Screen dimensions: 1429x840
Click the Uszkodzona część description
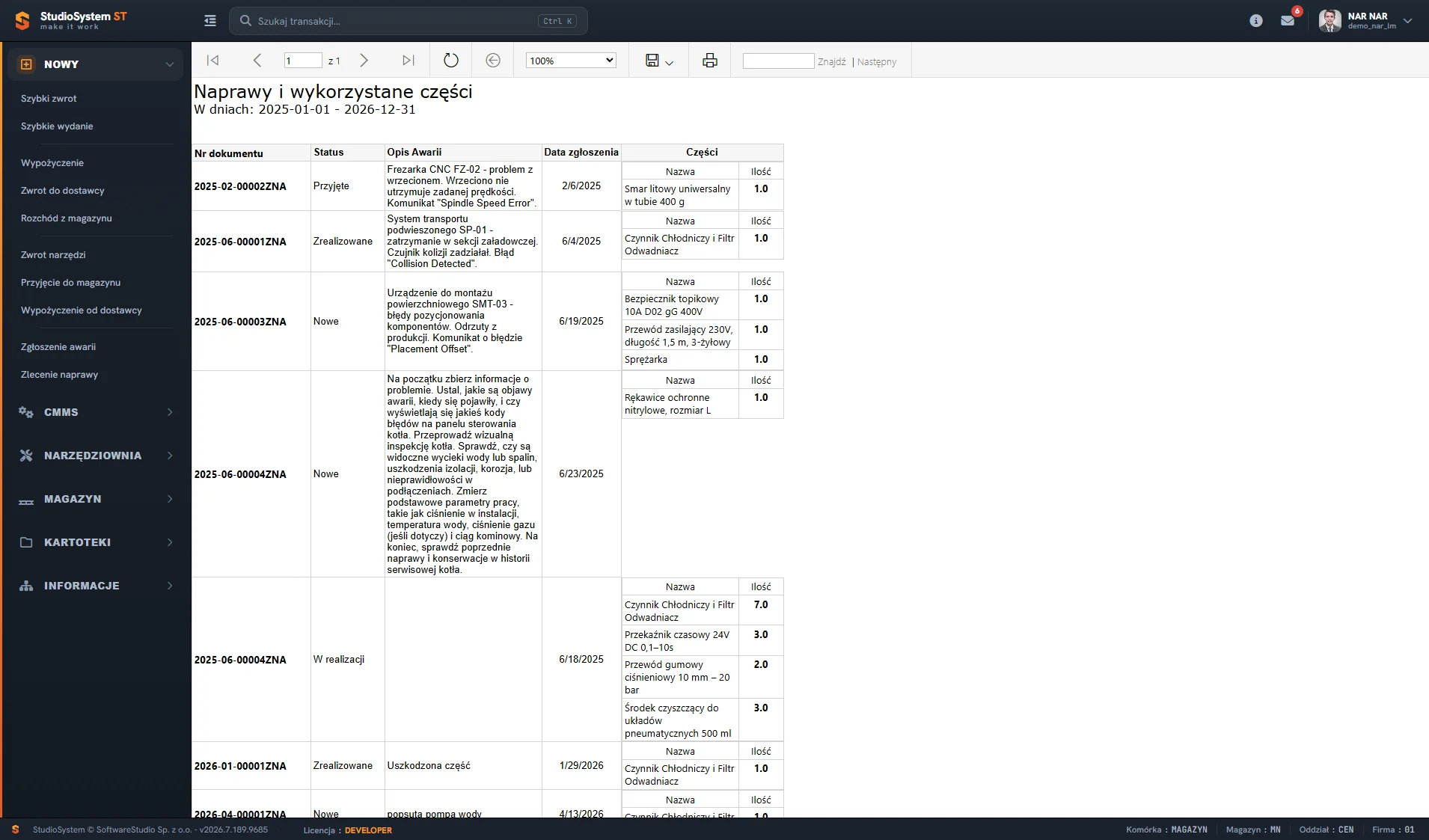click(429, 765)
